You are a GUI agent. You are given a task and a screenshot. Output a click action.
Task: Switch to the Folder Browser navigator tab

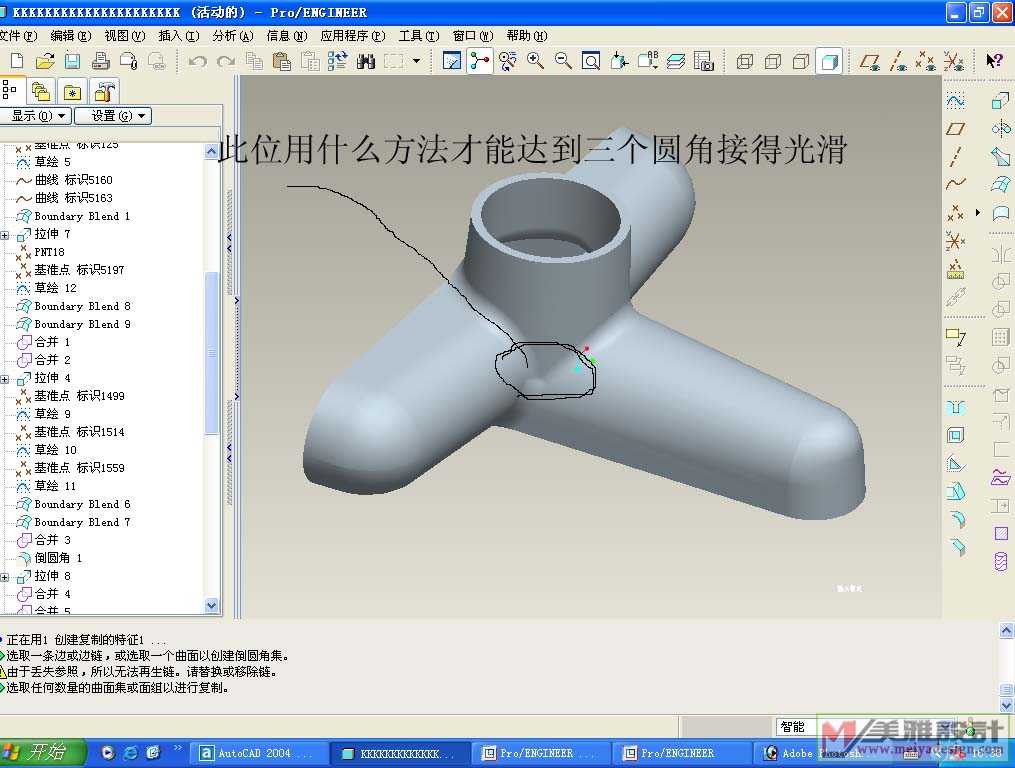click(41, 92)
